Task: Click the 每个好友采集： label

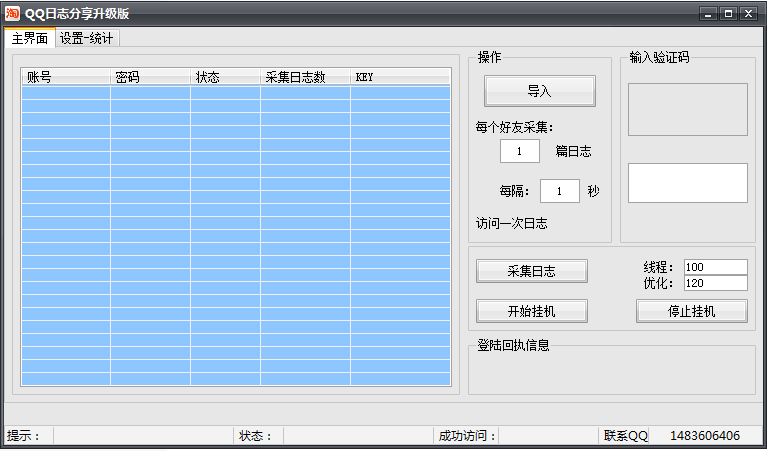Action: [x=514, y=127]
